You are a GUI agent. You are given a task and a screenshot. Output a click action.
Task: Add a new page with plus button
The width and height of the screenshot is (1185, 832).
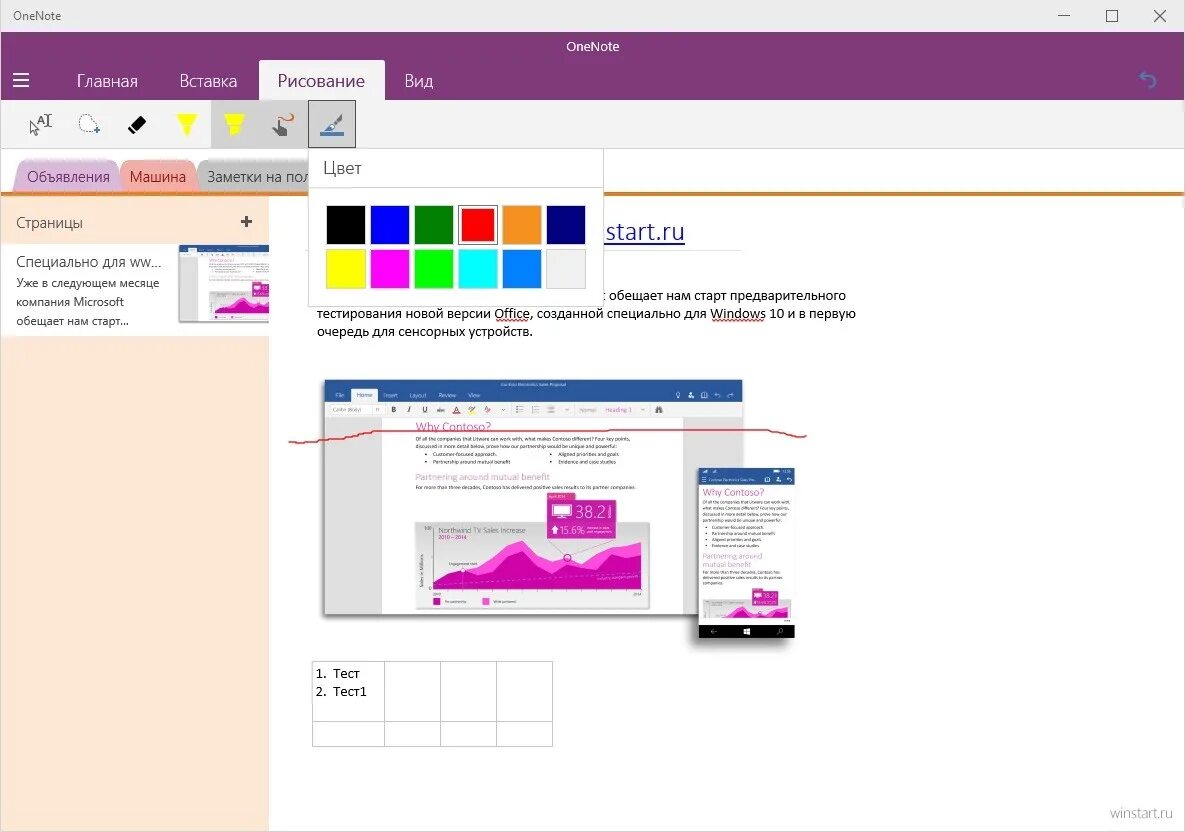(245, 222)
